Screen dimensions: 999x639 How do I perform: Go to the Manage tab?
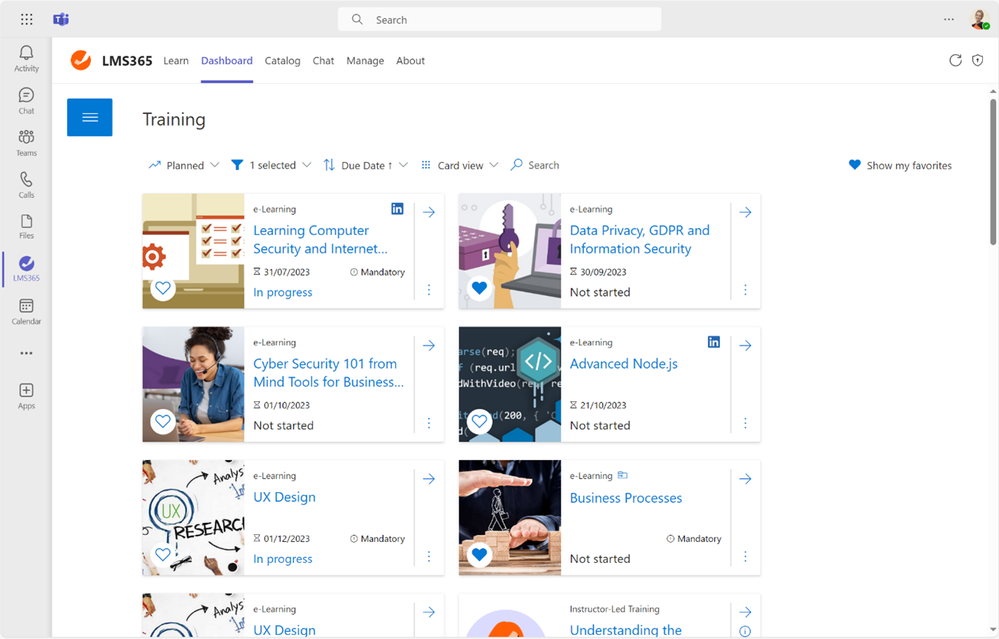coord(365,61)
